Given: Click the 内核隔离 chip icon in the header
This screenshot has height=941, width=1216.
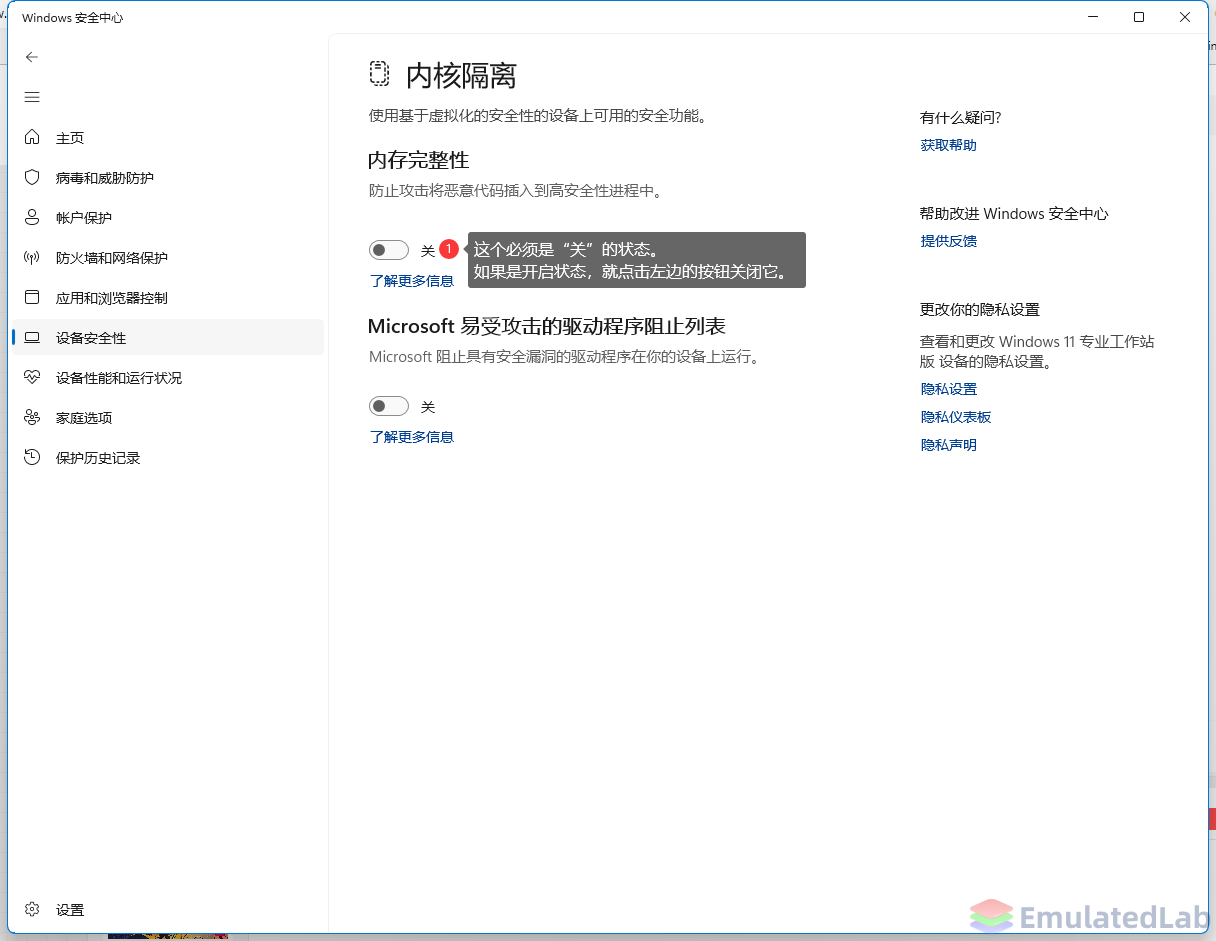Looking at the screenshot, I should coord(379,73).
